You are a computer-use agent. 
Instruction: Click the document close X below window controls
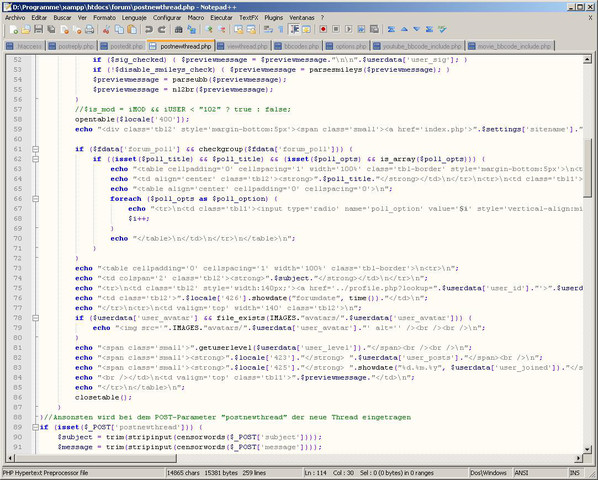590,18
